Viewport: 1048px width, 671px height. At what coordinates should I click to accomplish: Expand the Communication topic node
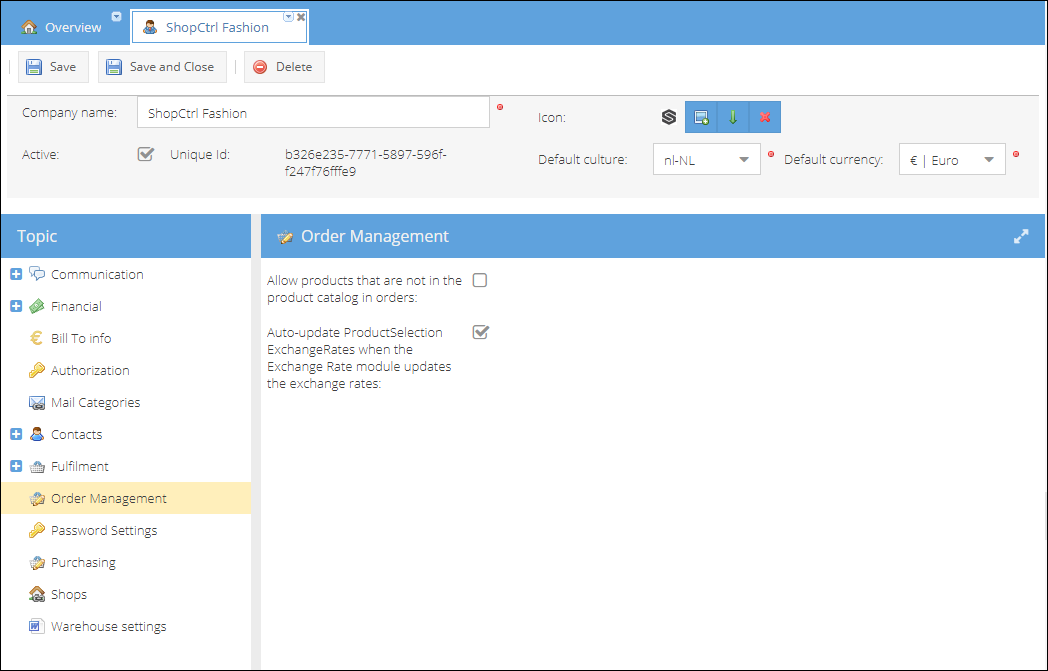[x=16, y=274]
